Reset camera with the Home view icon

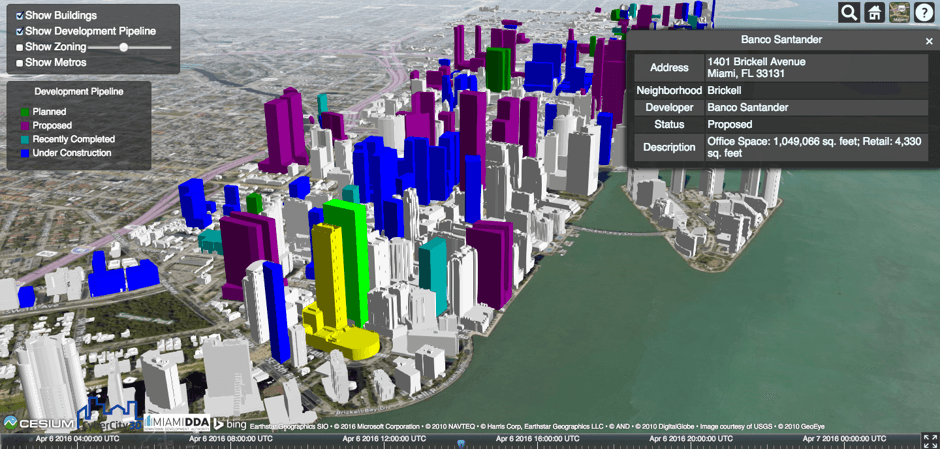click(x=874, y=12)
